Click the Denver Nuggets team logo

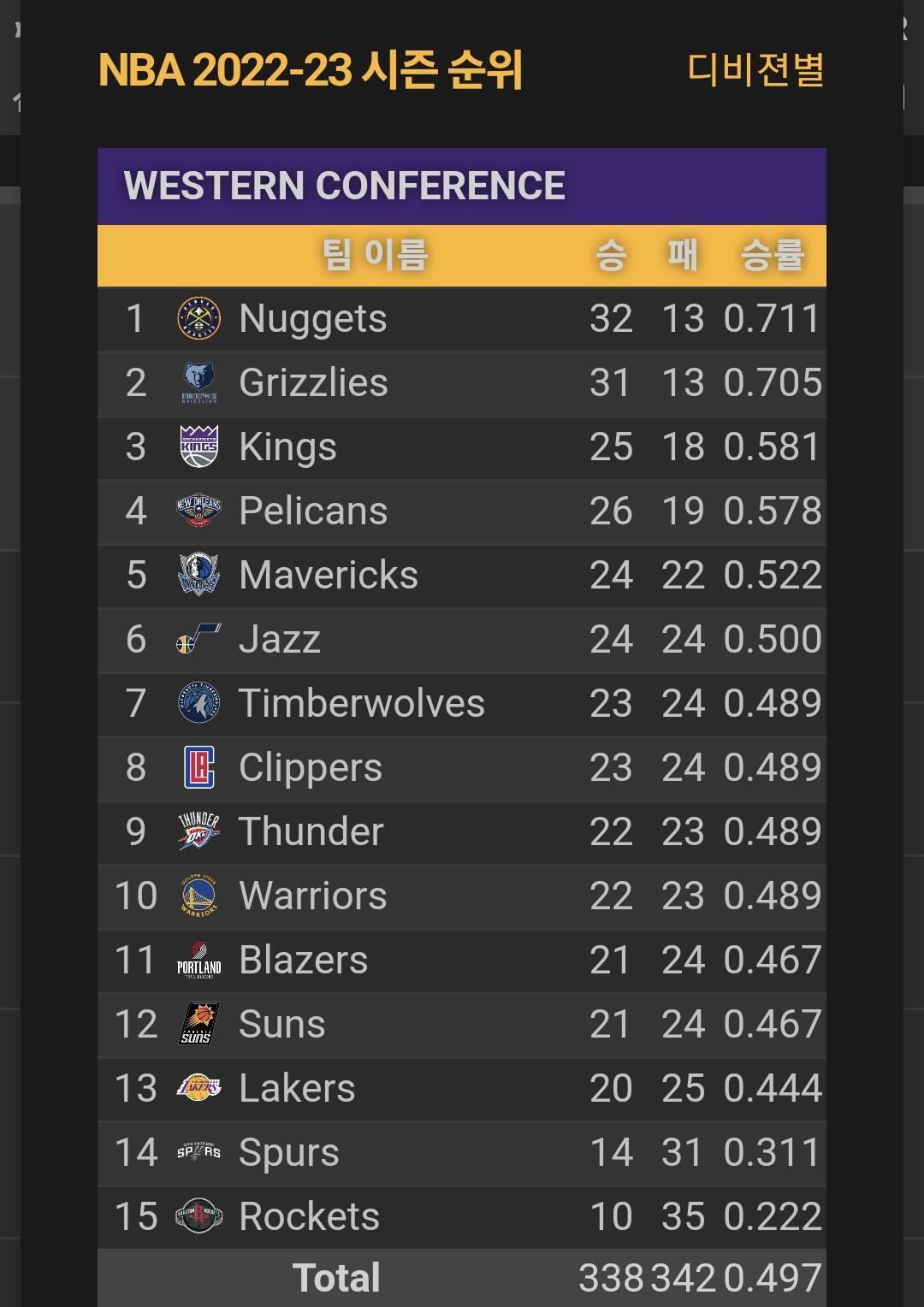point(198,318)
